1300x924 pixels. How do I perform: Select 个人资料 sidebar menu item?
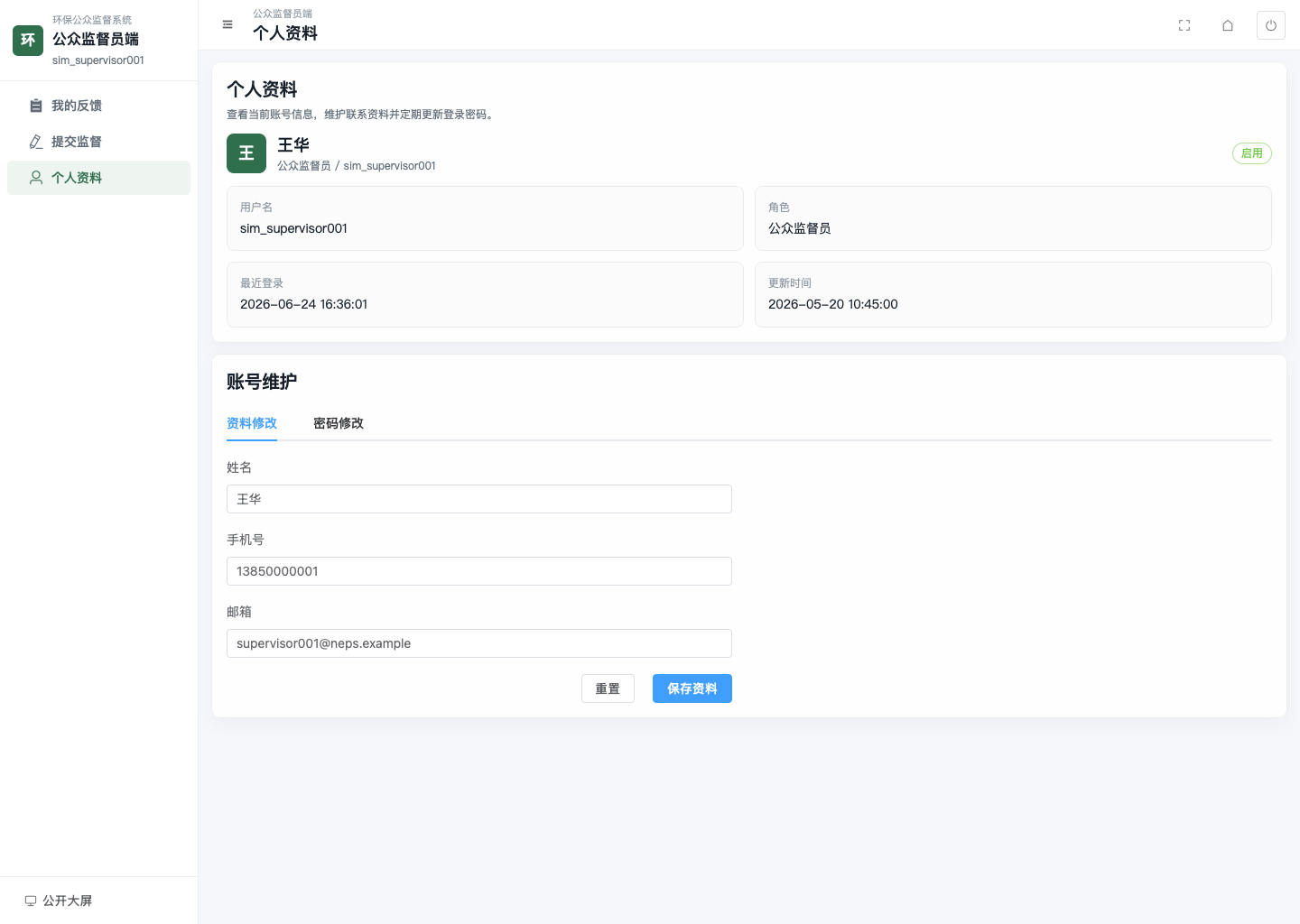(98, 178)
